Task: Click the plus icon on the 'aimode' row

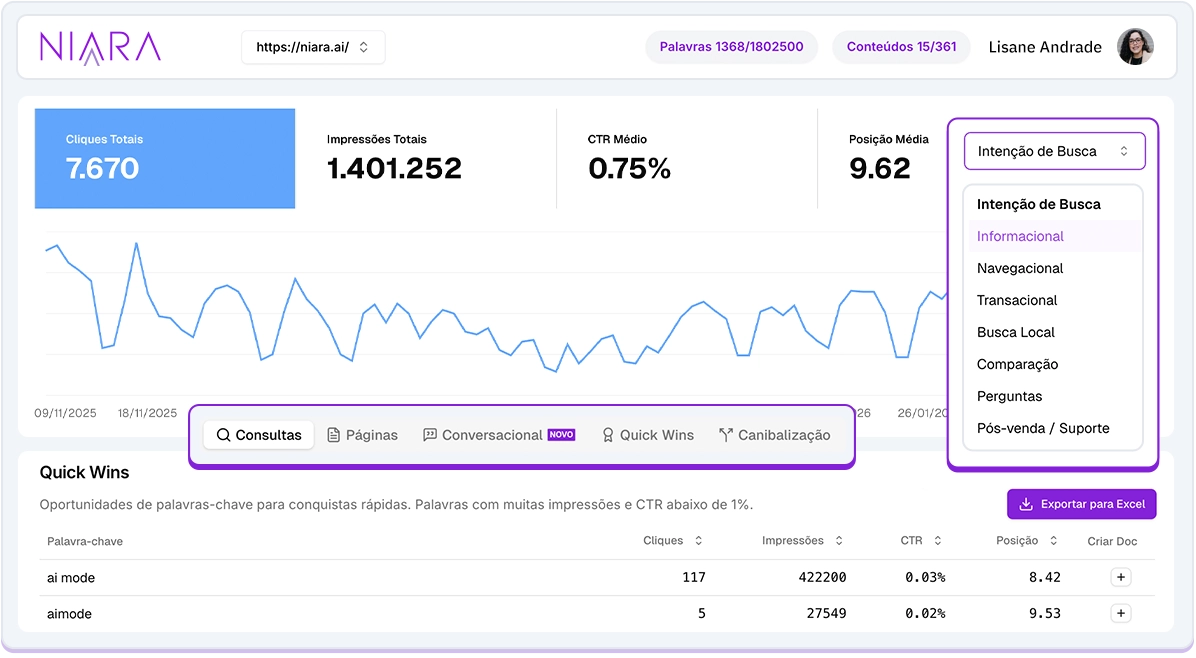Action: tap(1121, 613)
